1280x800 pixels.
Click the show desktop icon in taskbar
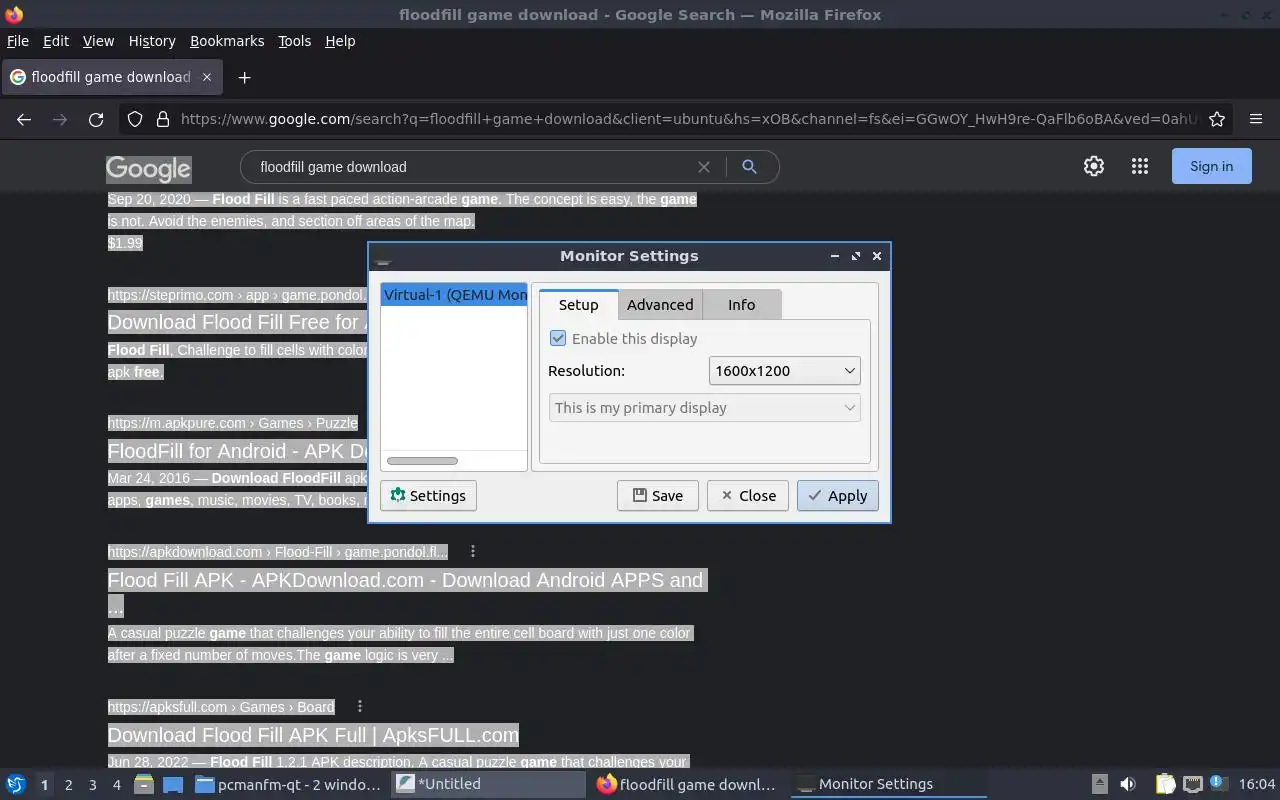pos(172,784)
